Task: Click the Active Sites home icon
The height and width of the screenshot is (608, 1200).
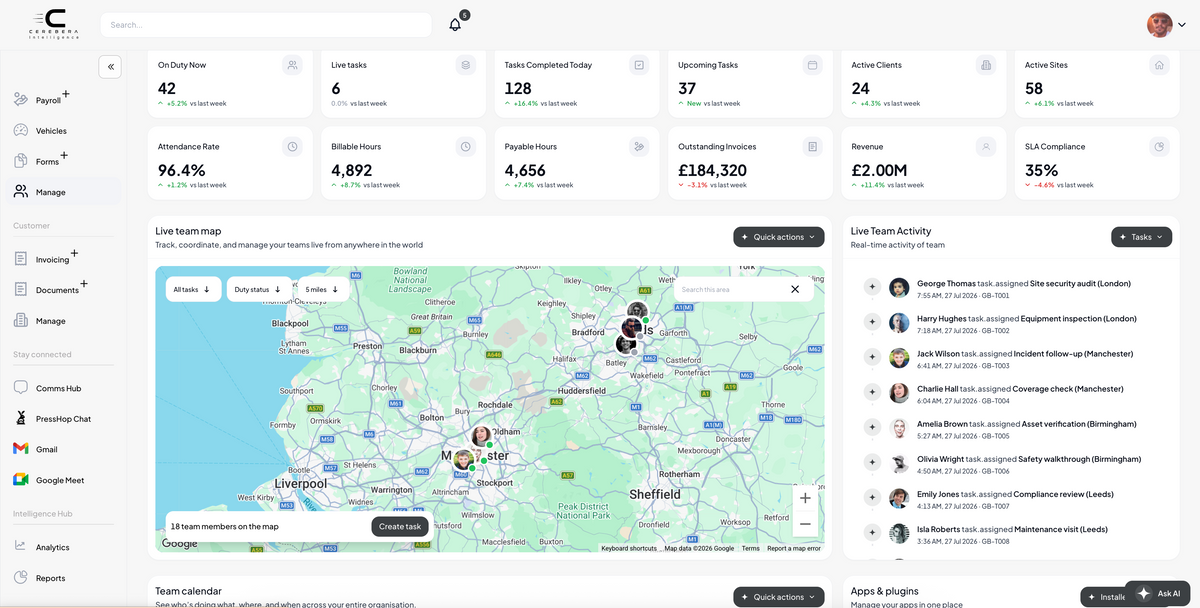Action: click(1159, 65)
